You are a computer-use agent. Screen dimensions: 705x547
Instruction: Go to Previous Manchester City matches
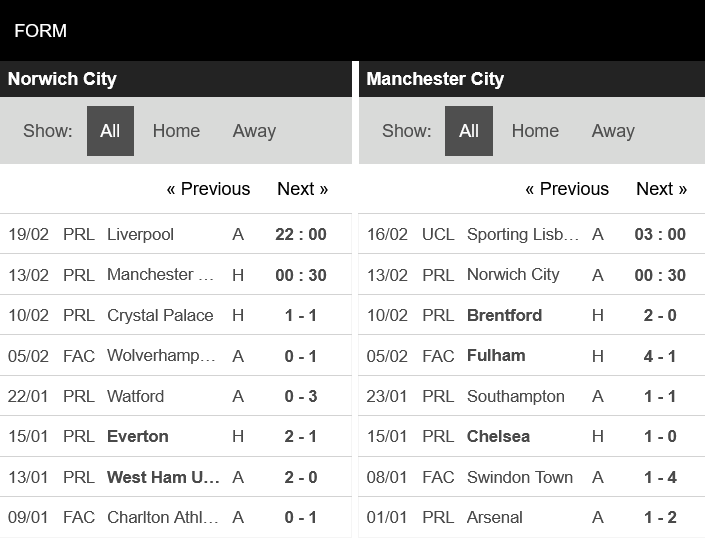567,189
